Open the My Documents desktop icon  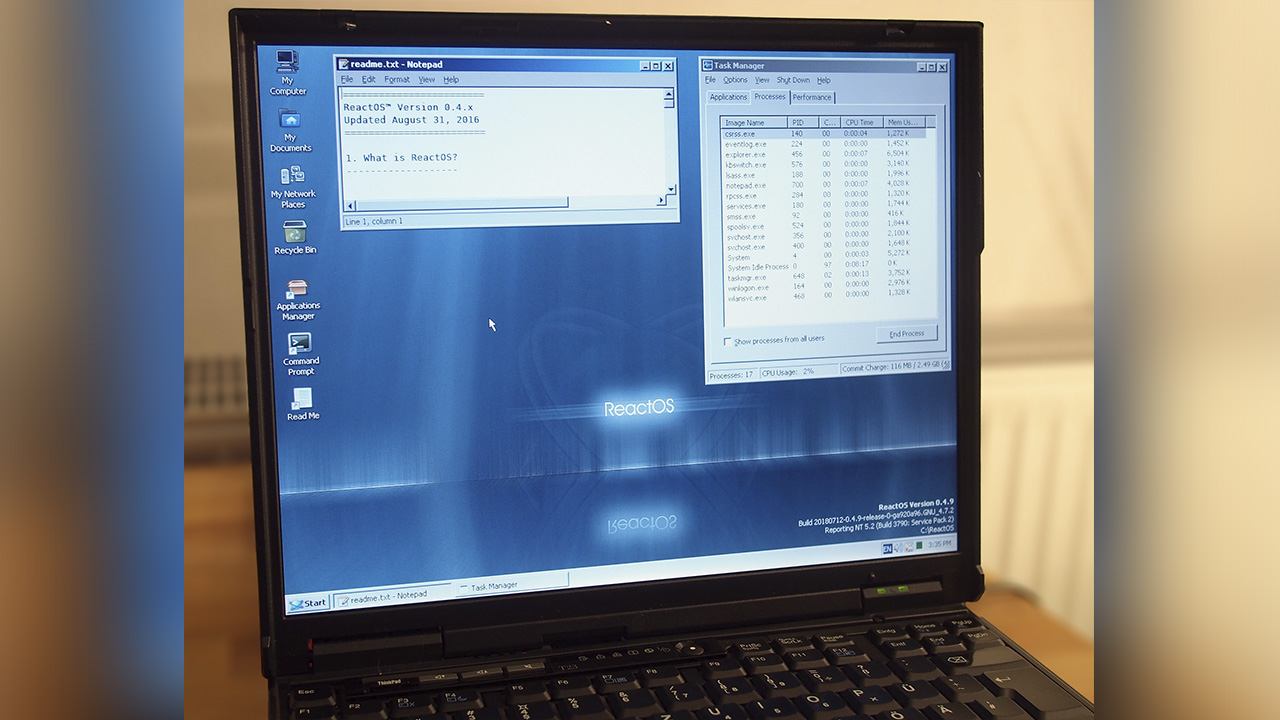coord(290,130)
